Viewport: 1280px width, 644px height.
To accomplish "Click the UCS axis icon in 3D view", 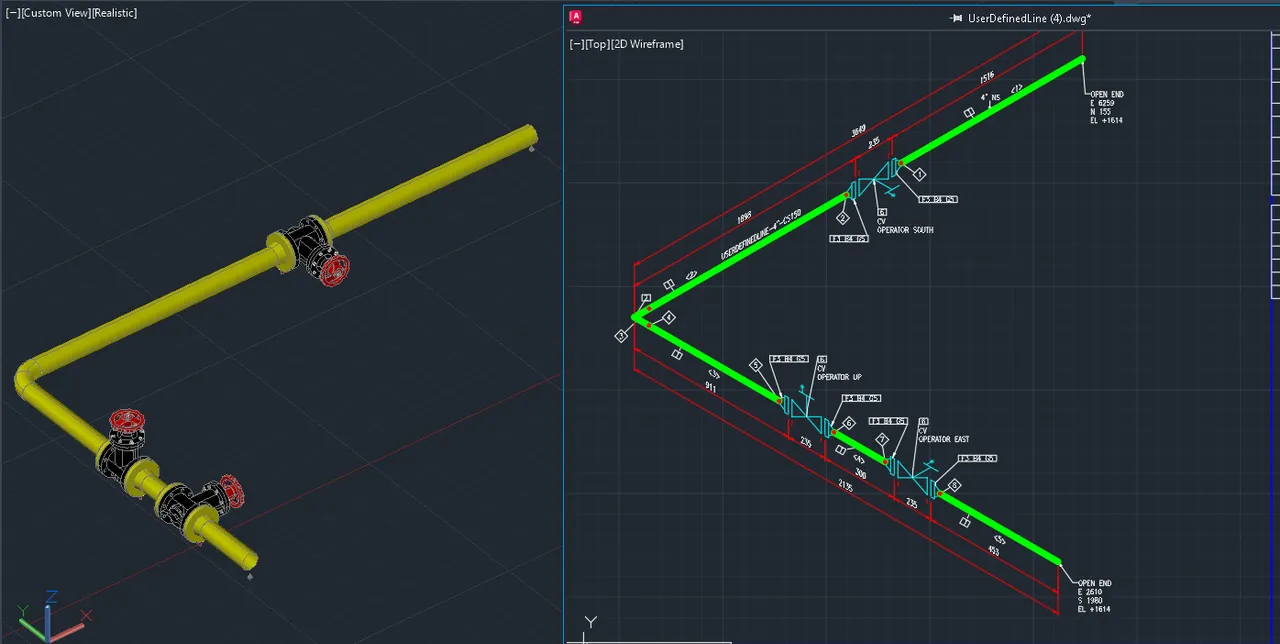I will click(x=48, y=615).
